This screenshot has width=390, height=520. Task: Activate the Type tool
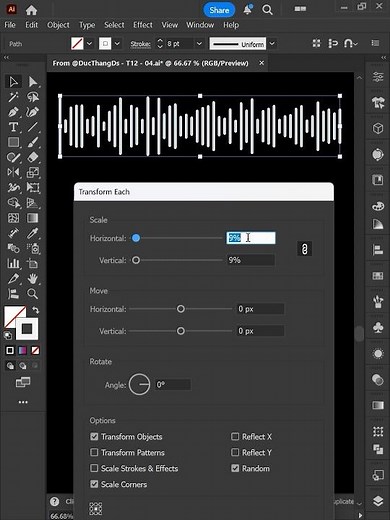(x=13, y=127)
